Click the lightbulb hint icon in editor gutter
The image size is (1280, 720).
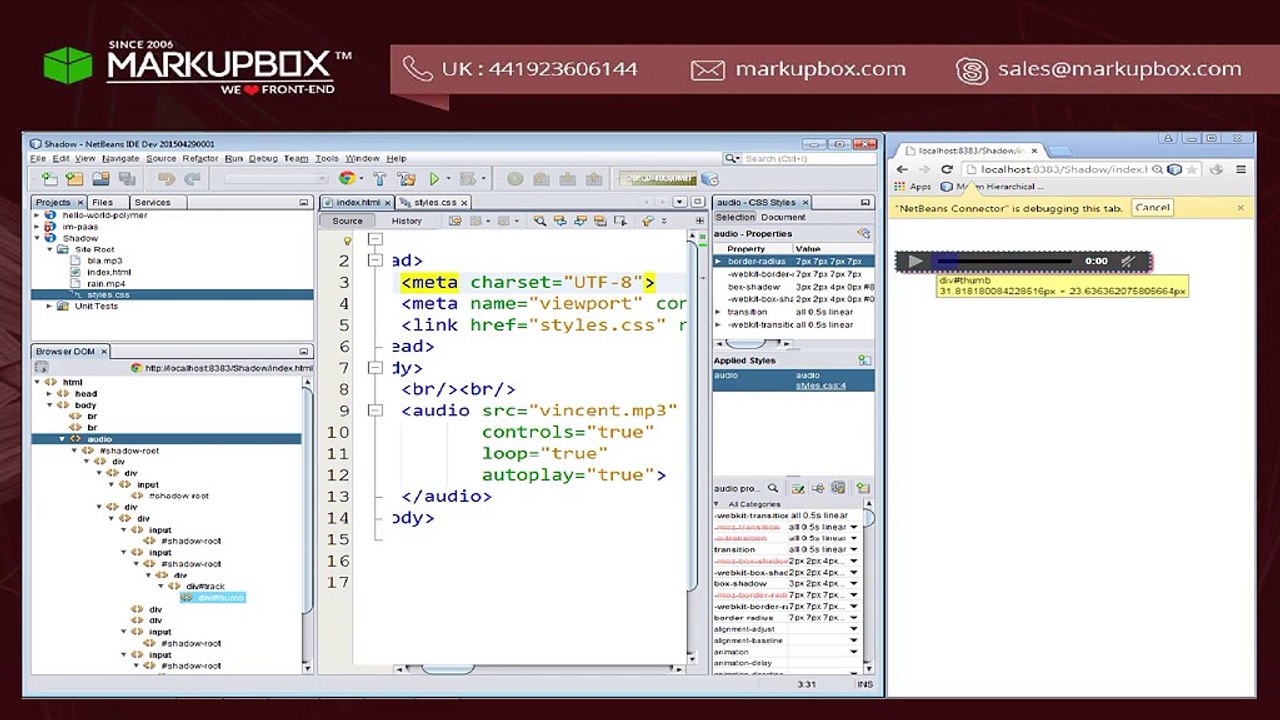[x=347, y=240]
